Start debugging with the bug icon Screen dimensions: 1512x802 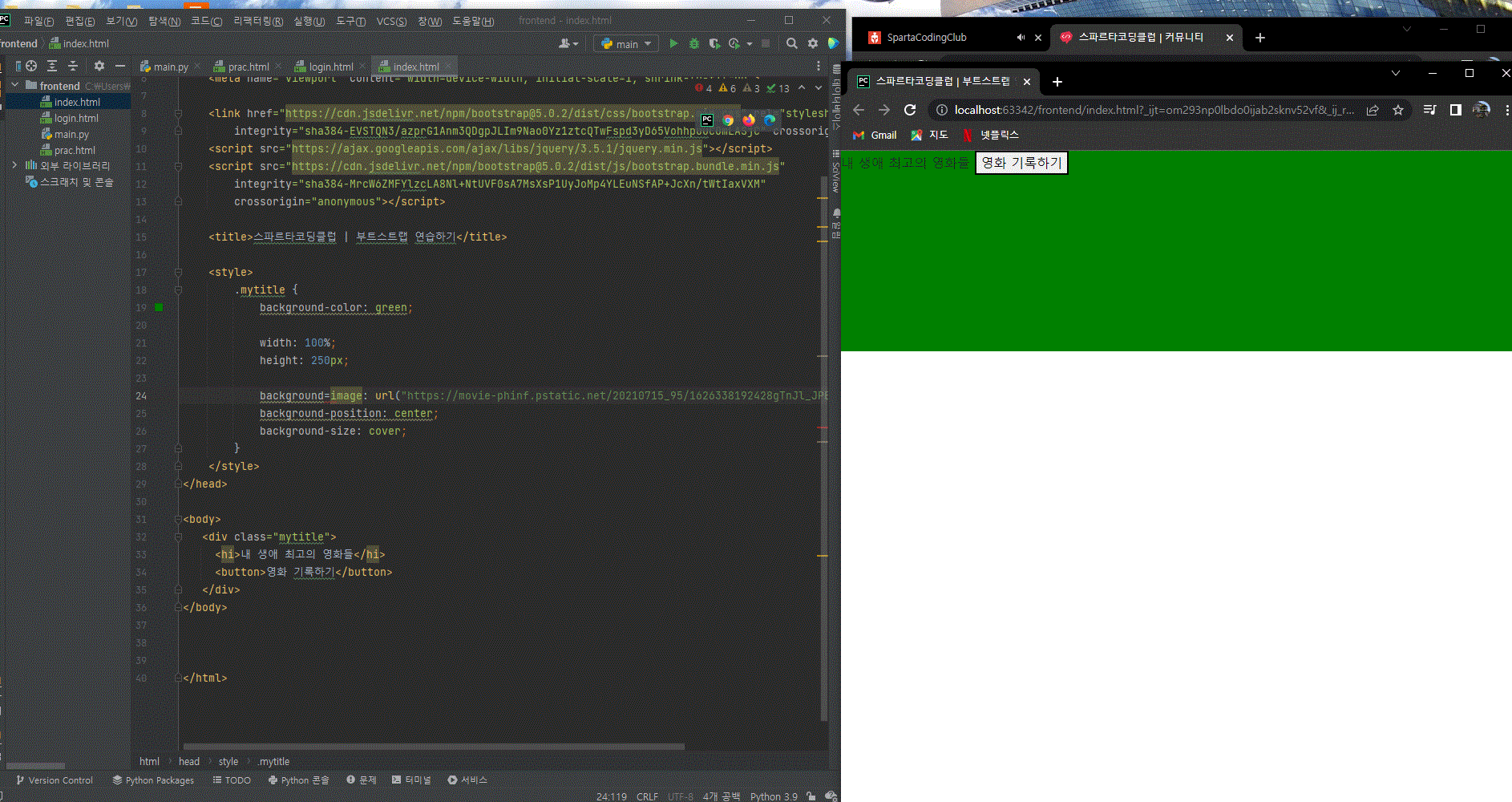[x=694, y=43]
